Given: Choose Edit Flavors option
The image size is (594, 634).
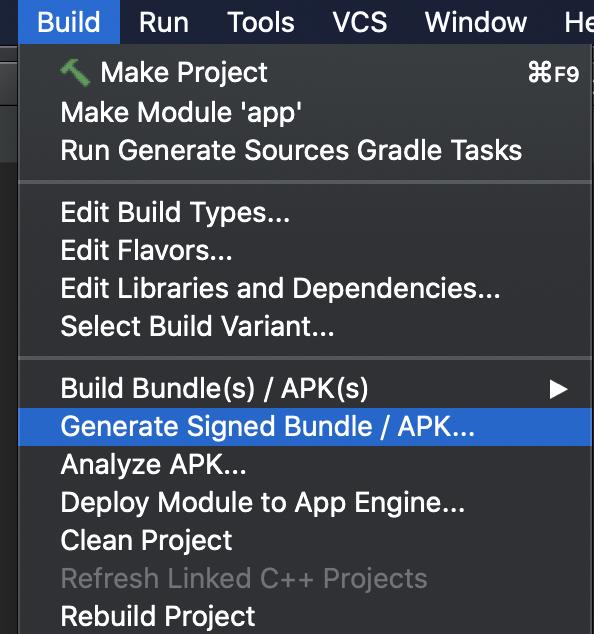Looking at the screenshot, I should pyautogui.click(x=305, y=250).
